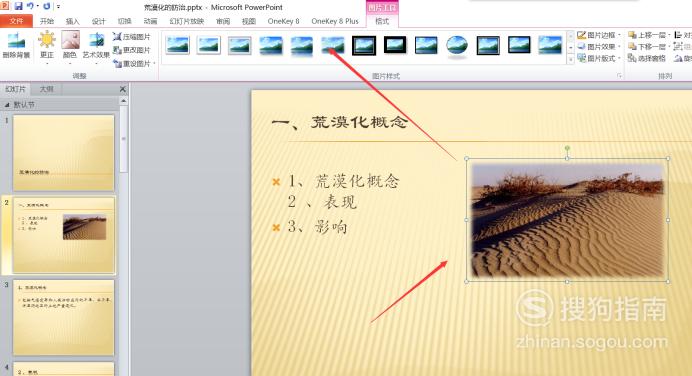Switch to the 动画 ribbon tab

[x=150, y=21]
